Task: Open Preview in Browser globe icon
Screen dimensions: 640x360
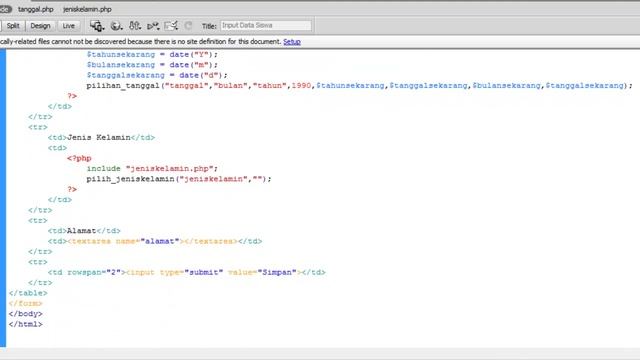Action: click(x=116, y=26)
